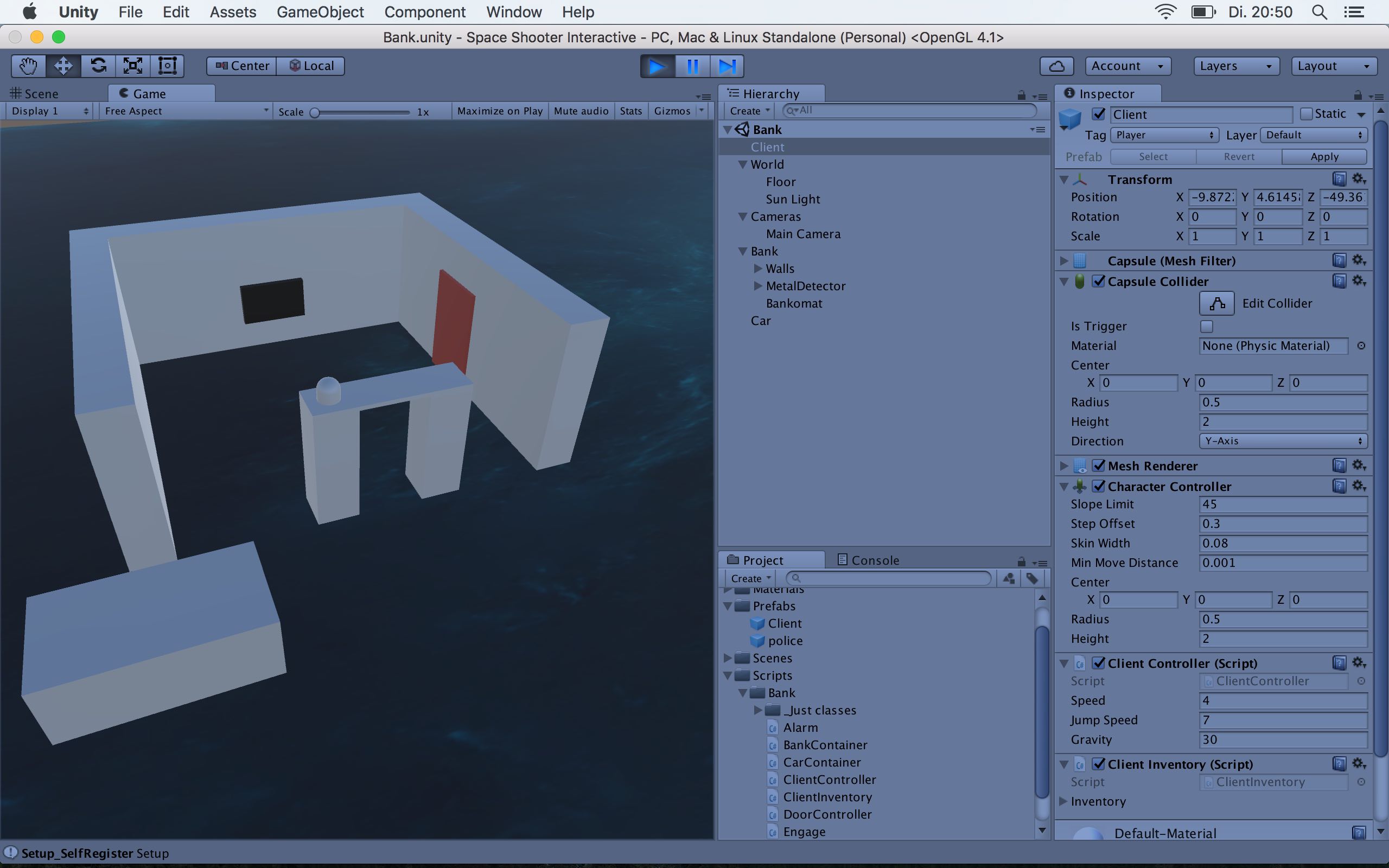Screen dimensions: 1389x868
Task: Select the Rotate tool
Action: click(98, 66)
